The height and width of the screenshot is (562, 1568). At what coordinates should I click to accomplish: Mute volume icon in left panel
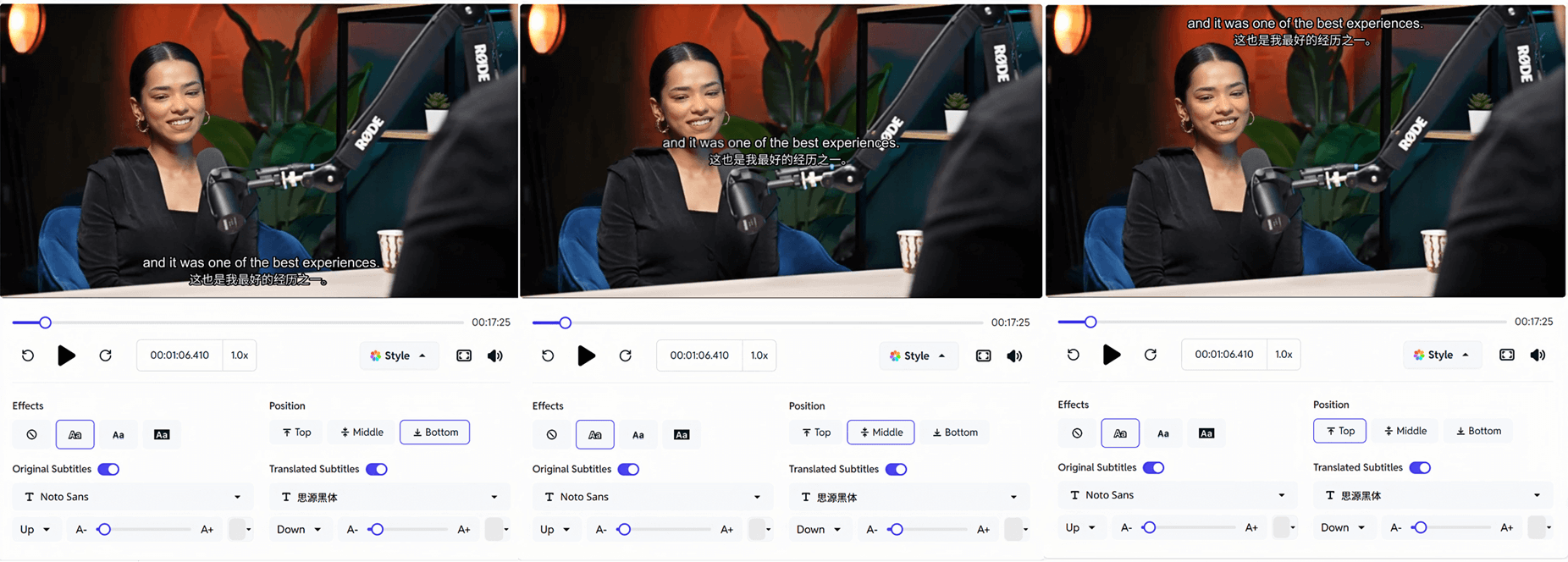(495, 355)
